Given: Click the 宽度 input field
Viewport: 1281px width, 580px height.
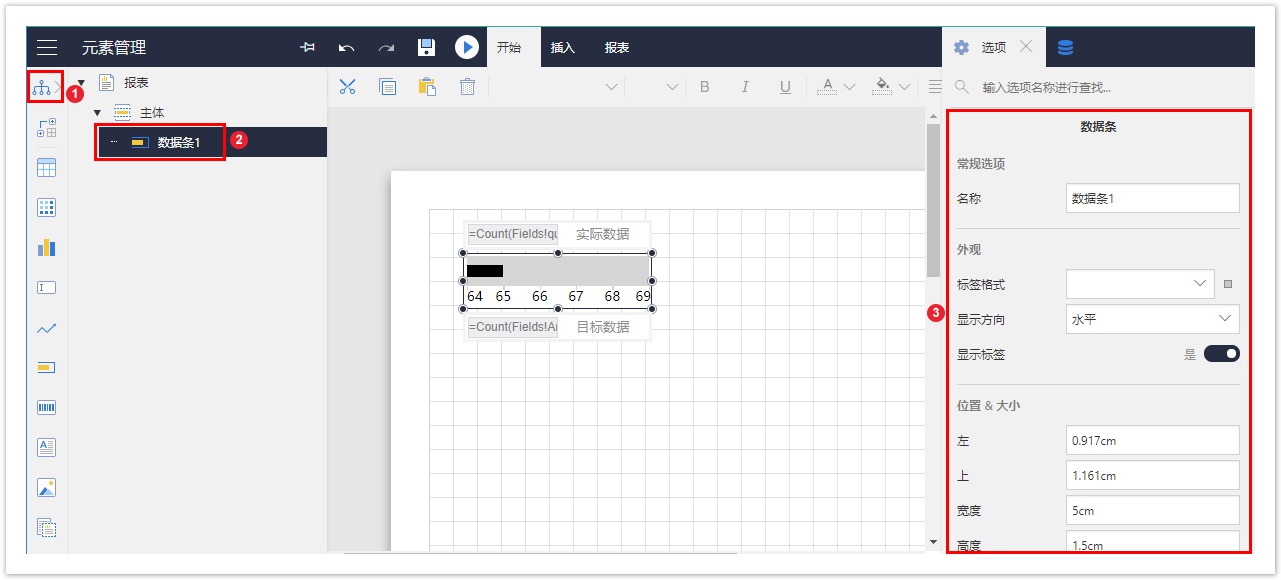Looking at the screenshot, I should [1152, 510].
